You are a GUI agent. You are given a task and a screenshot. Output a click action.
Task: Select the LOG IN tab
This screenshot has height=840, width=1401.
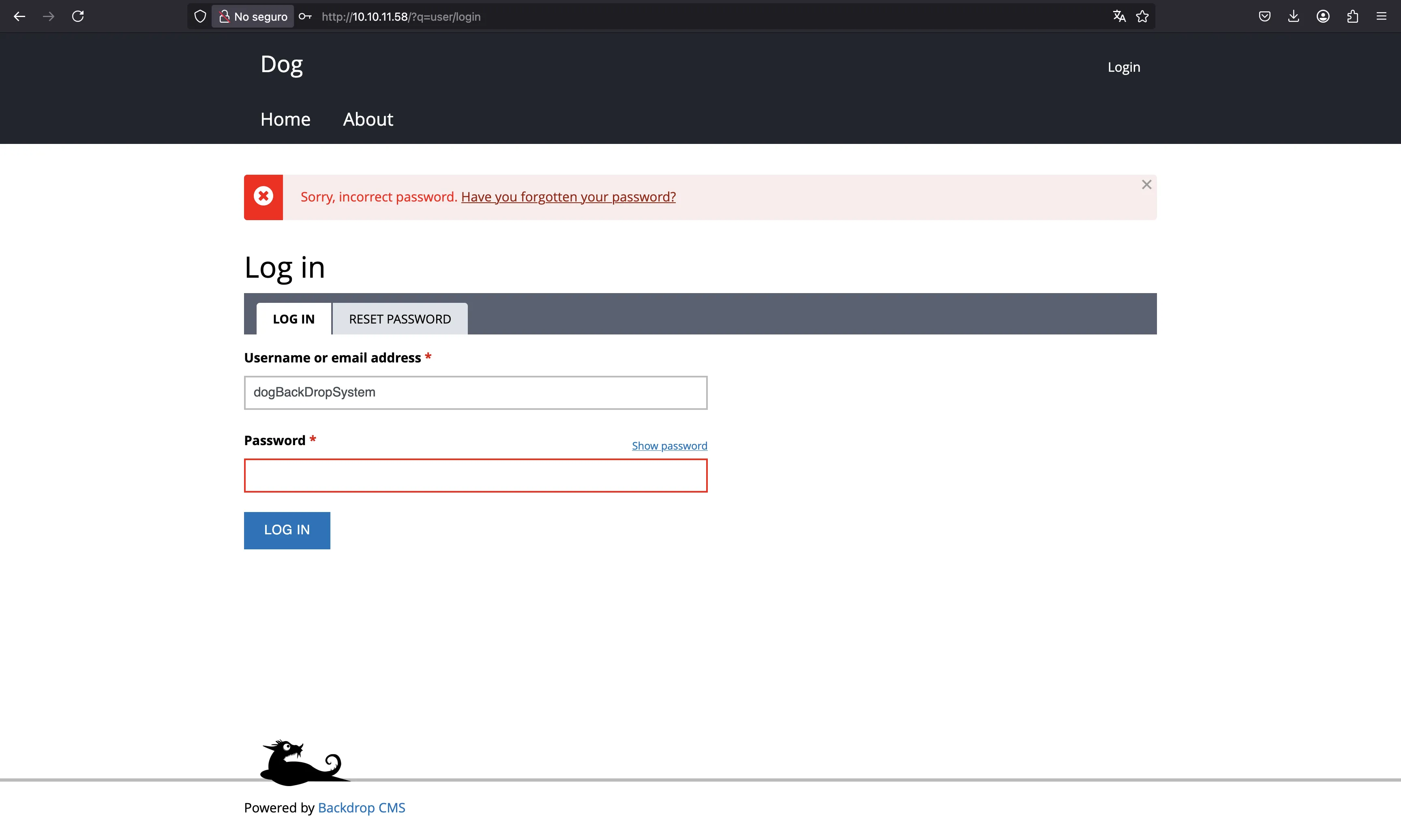pos(293,319)
